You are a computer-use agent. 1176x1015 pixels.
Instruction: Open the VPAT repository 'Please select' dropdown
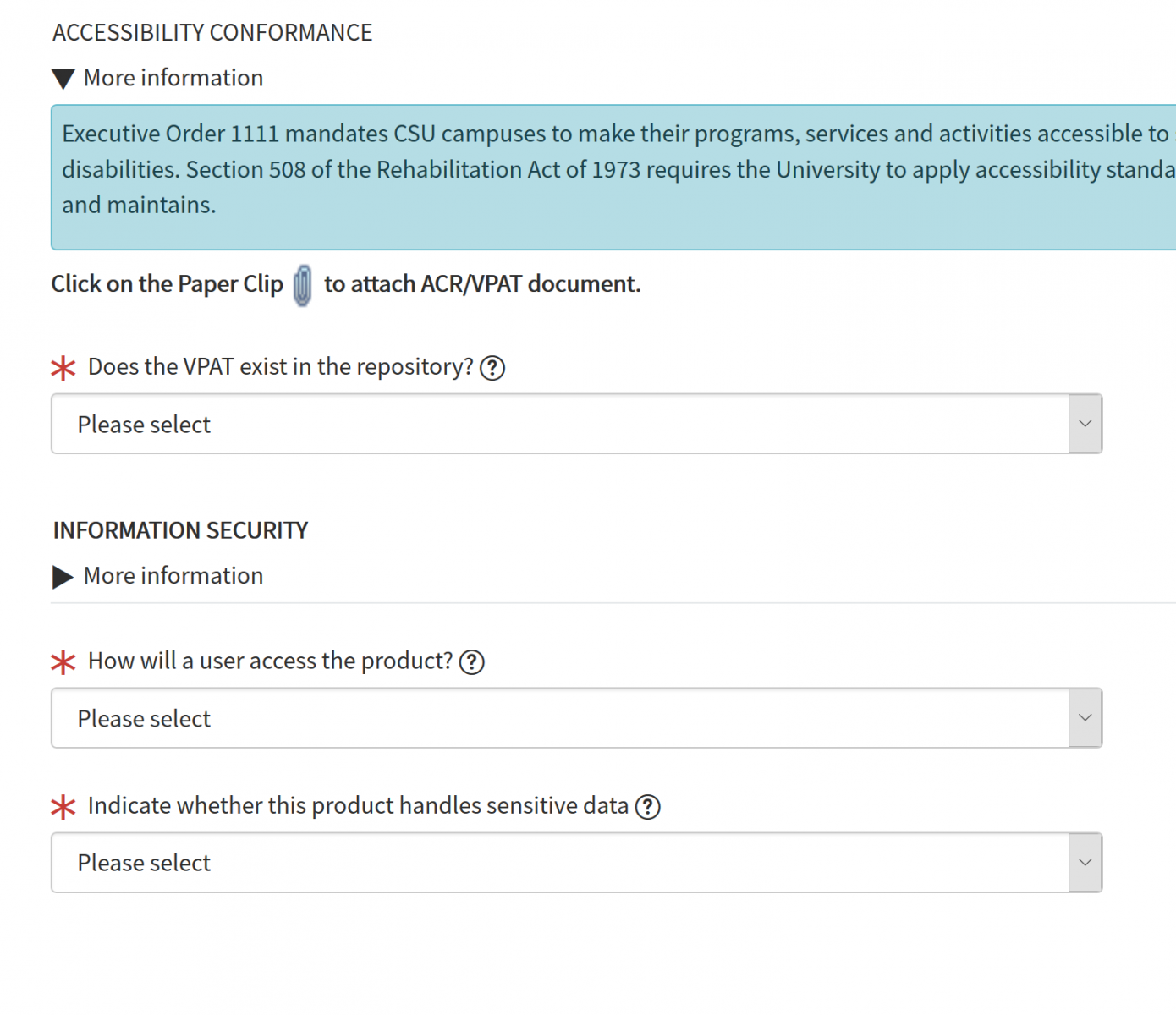coord(558,424)
